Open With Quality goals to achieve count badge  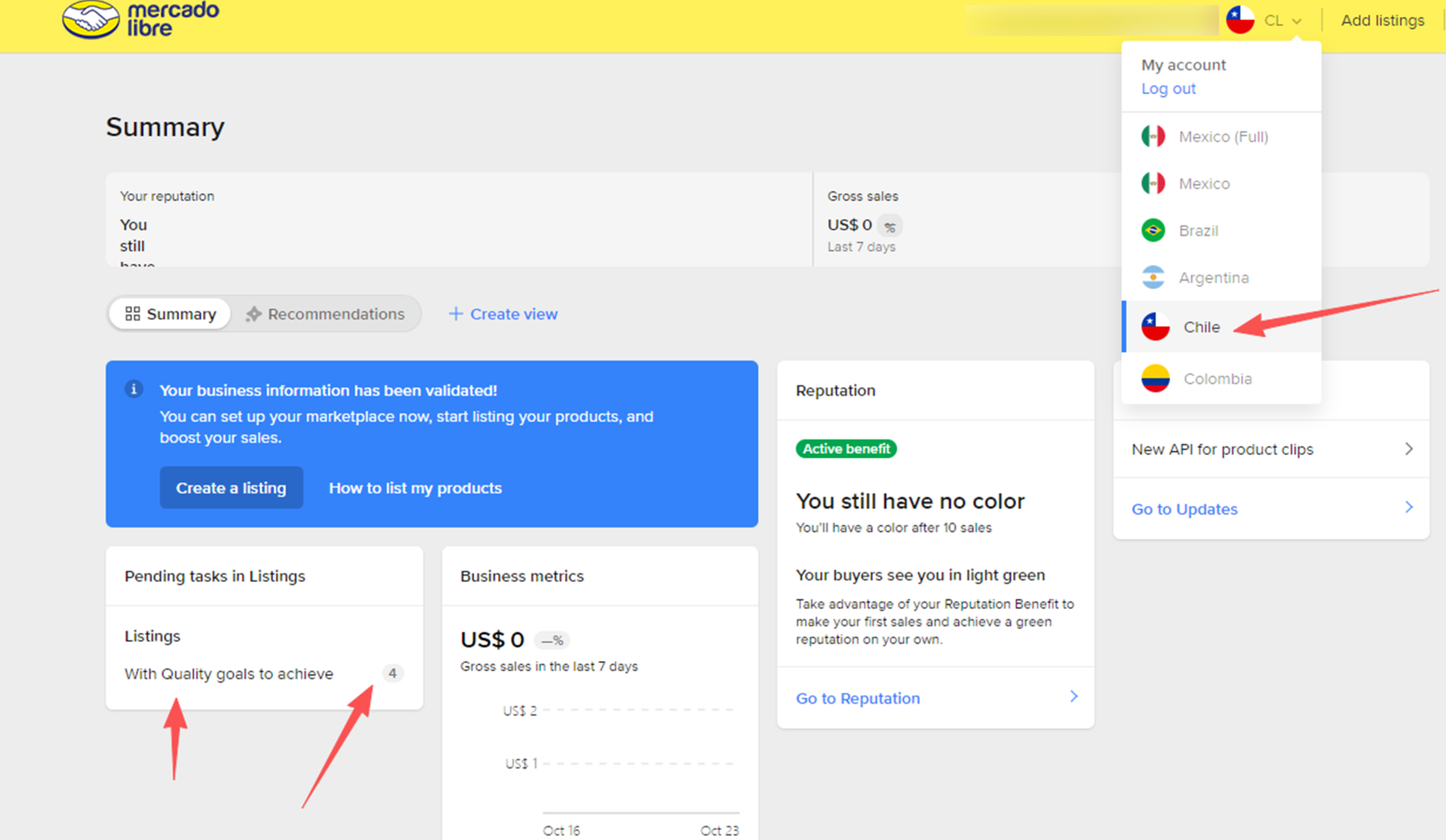click(392, 673)
